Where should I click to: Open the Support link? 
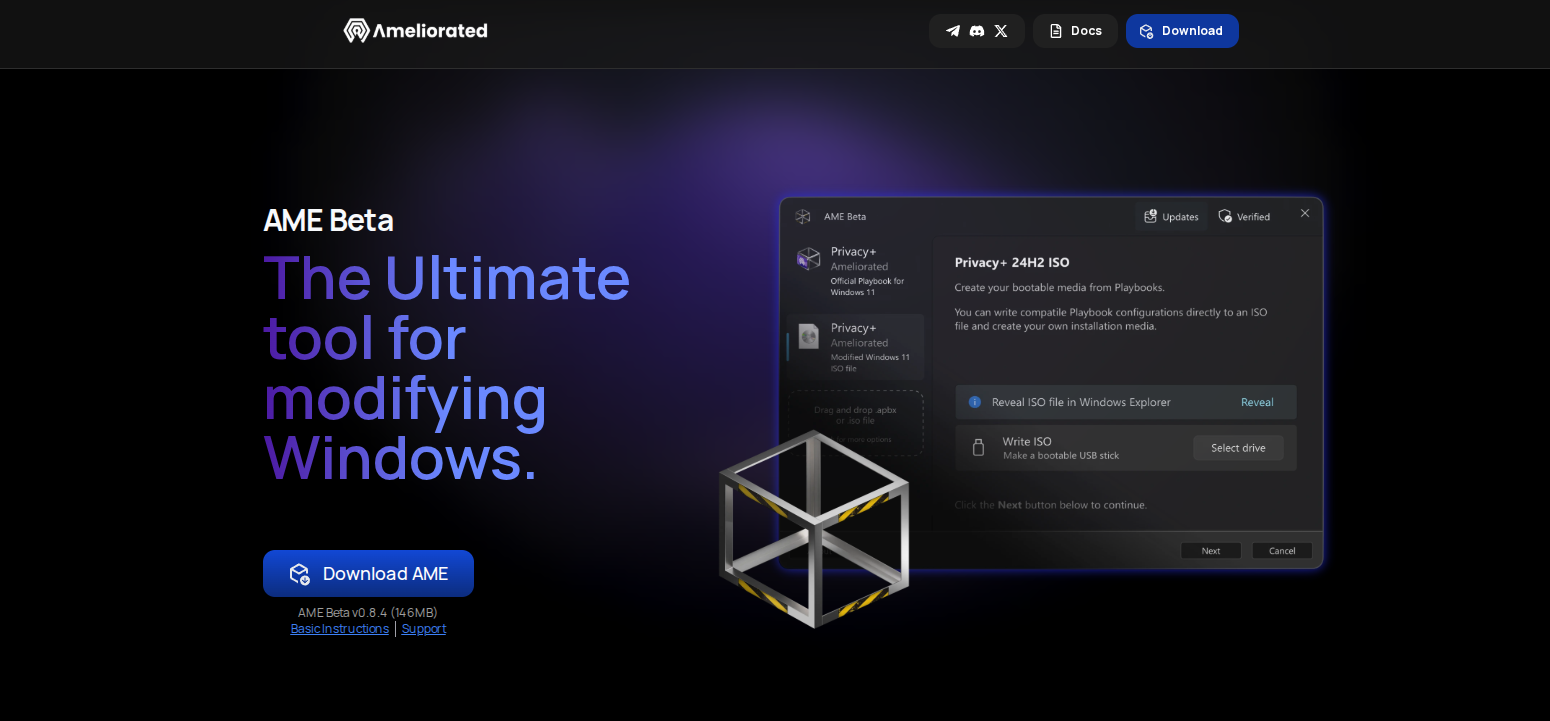pyautogui.click(x=424, y=629)
